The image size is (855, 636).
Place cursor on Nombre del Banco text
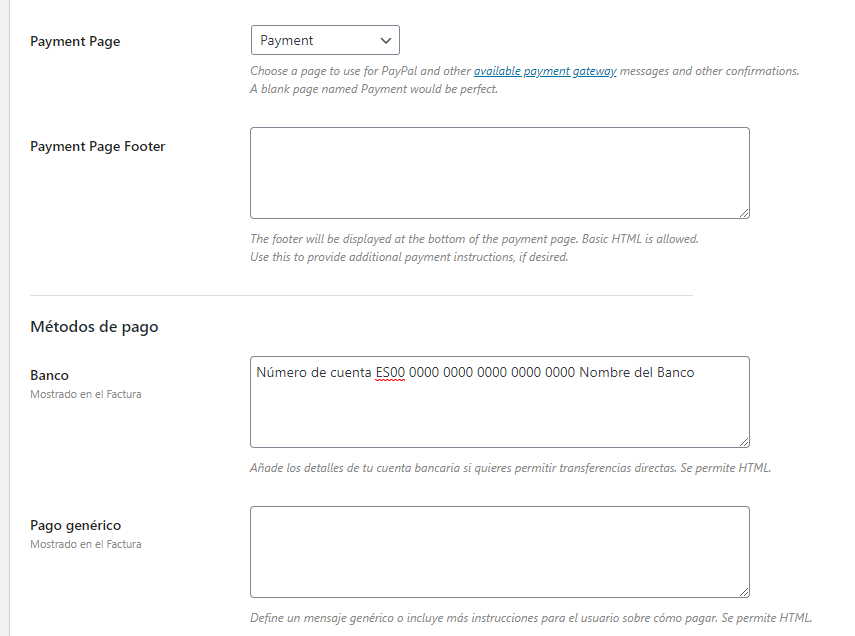coord(636,373)
